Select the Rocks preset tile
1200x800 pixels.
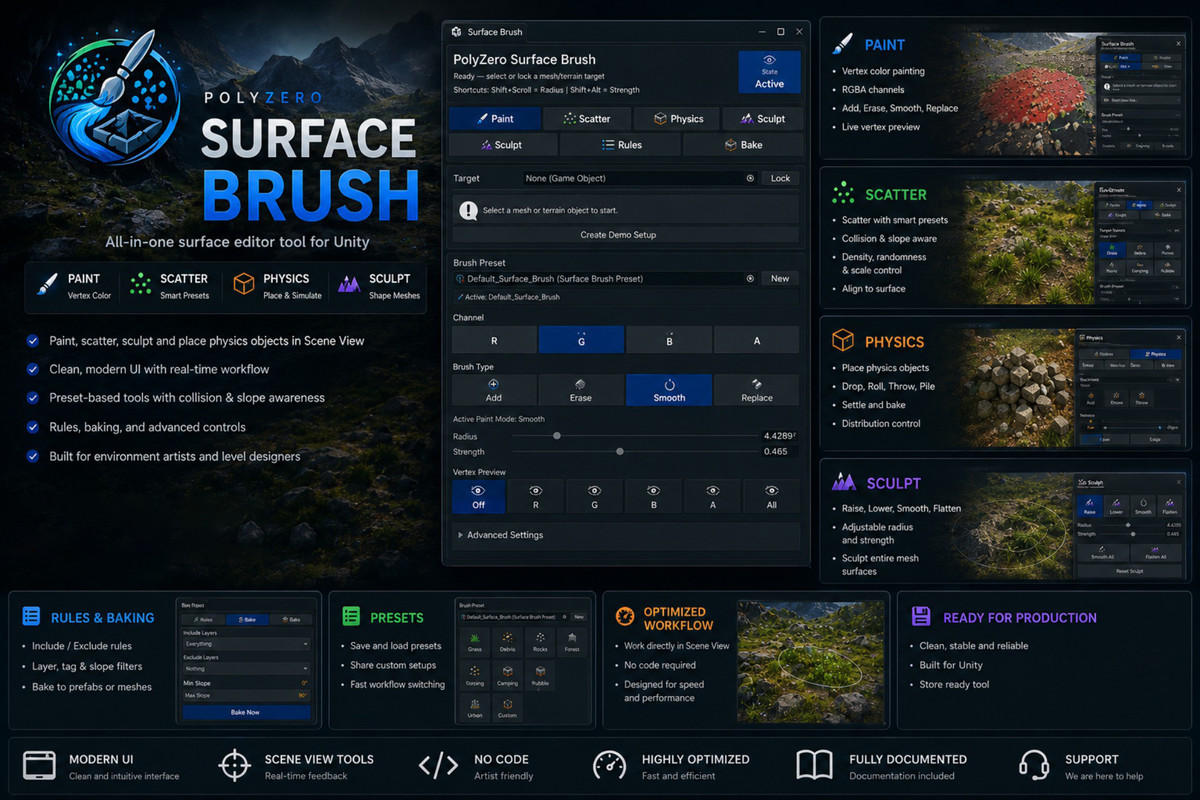540,642
